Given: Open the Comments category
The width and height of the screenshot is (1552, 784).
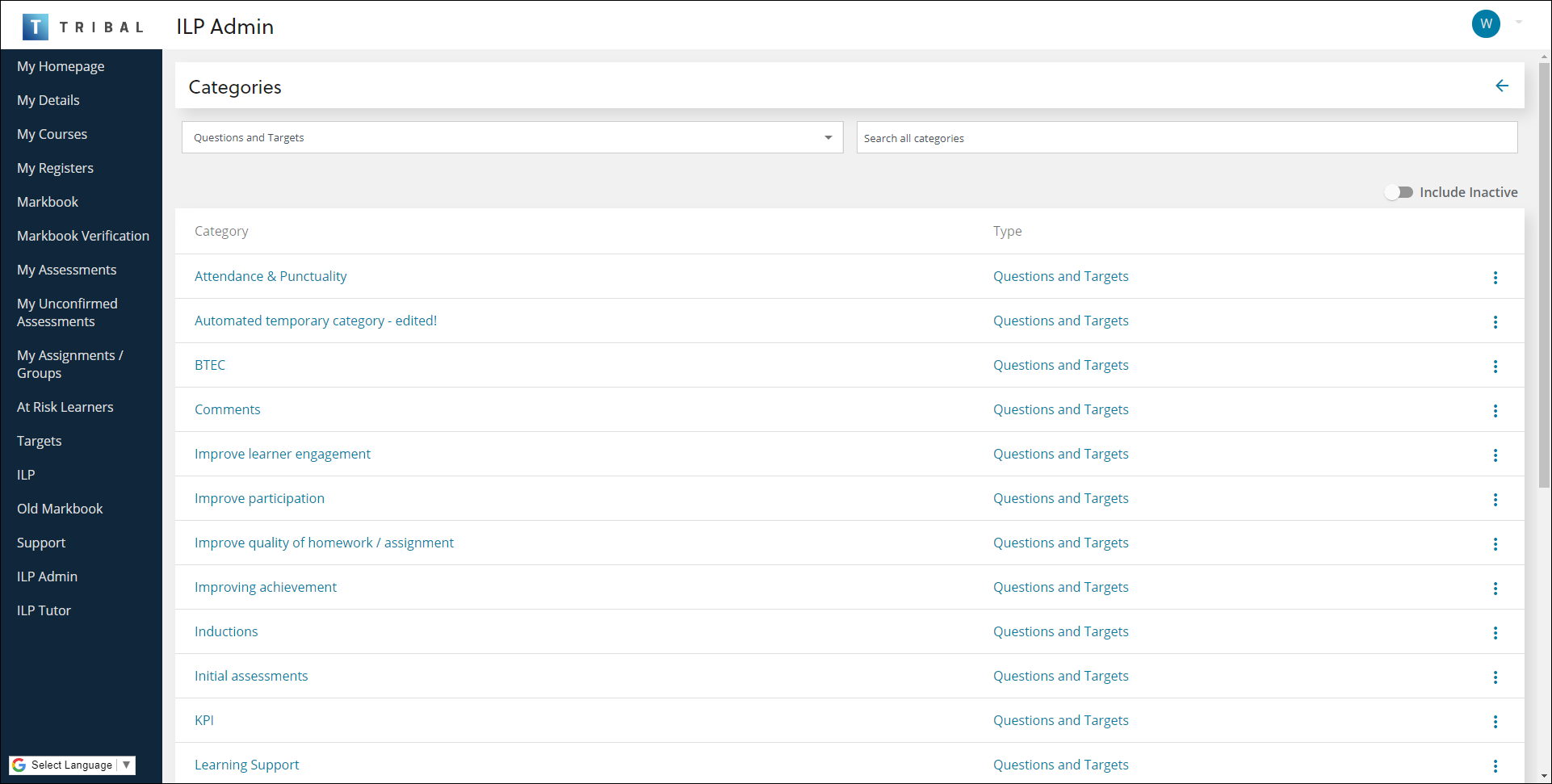Looking at the screenshot, I should [x=227, y=409].
